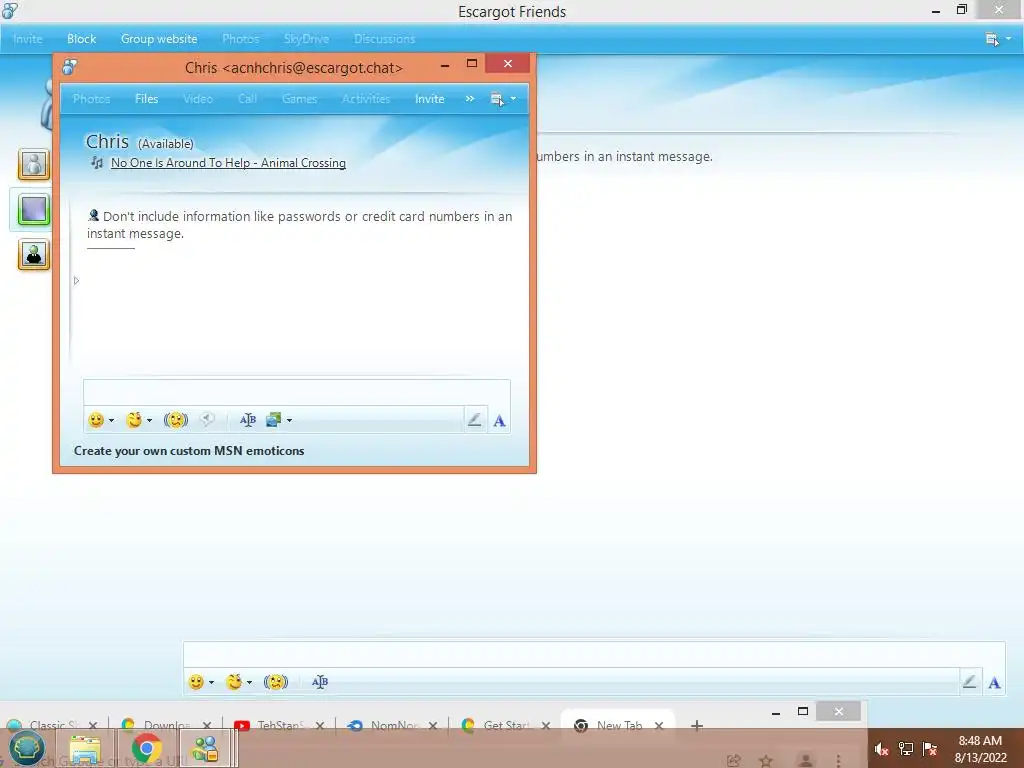Screen dimensions: 1024x768
Task: Open the show menu icon in Chris chat
Action: (497, 99)
